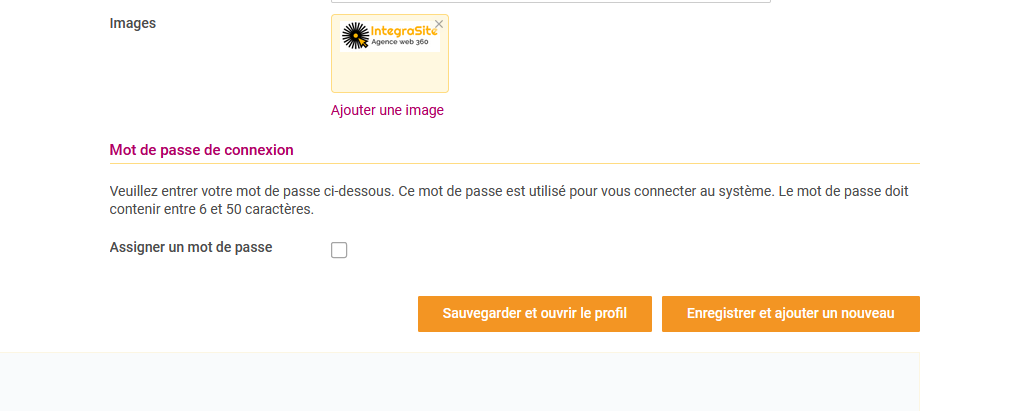The width and height of the screenshot is (1018, 411).
Task: Select the Agence web 360 tagline in logo
Action: pos(399,42)
